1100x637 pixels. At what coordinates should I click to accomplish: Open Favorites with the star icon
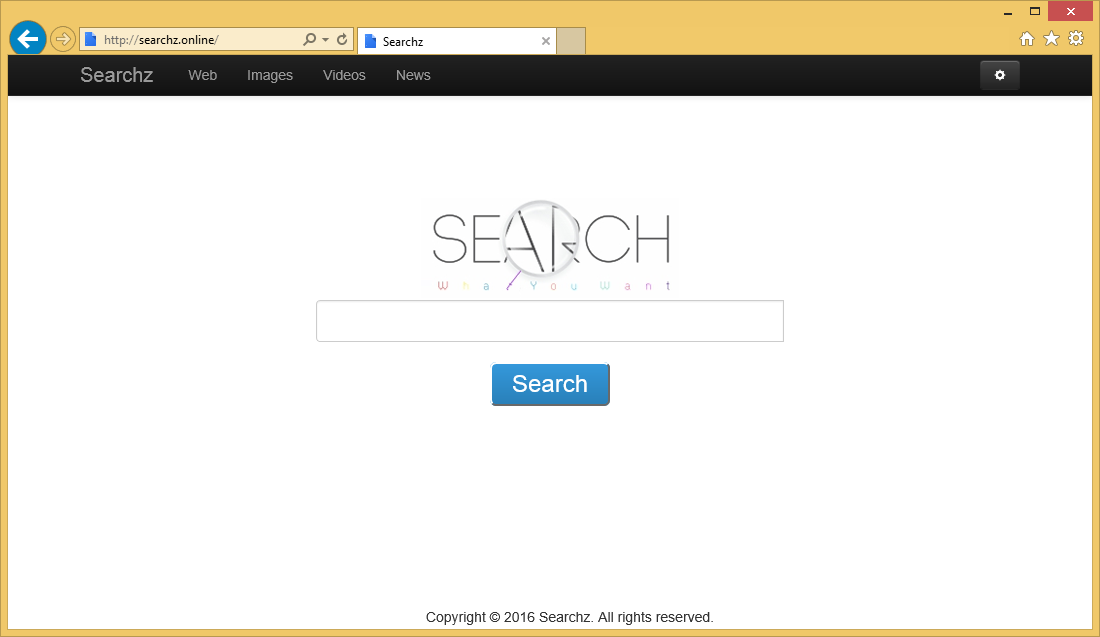point(1051,38)
